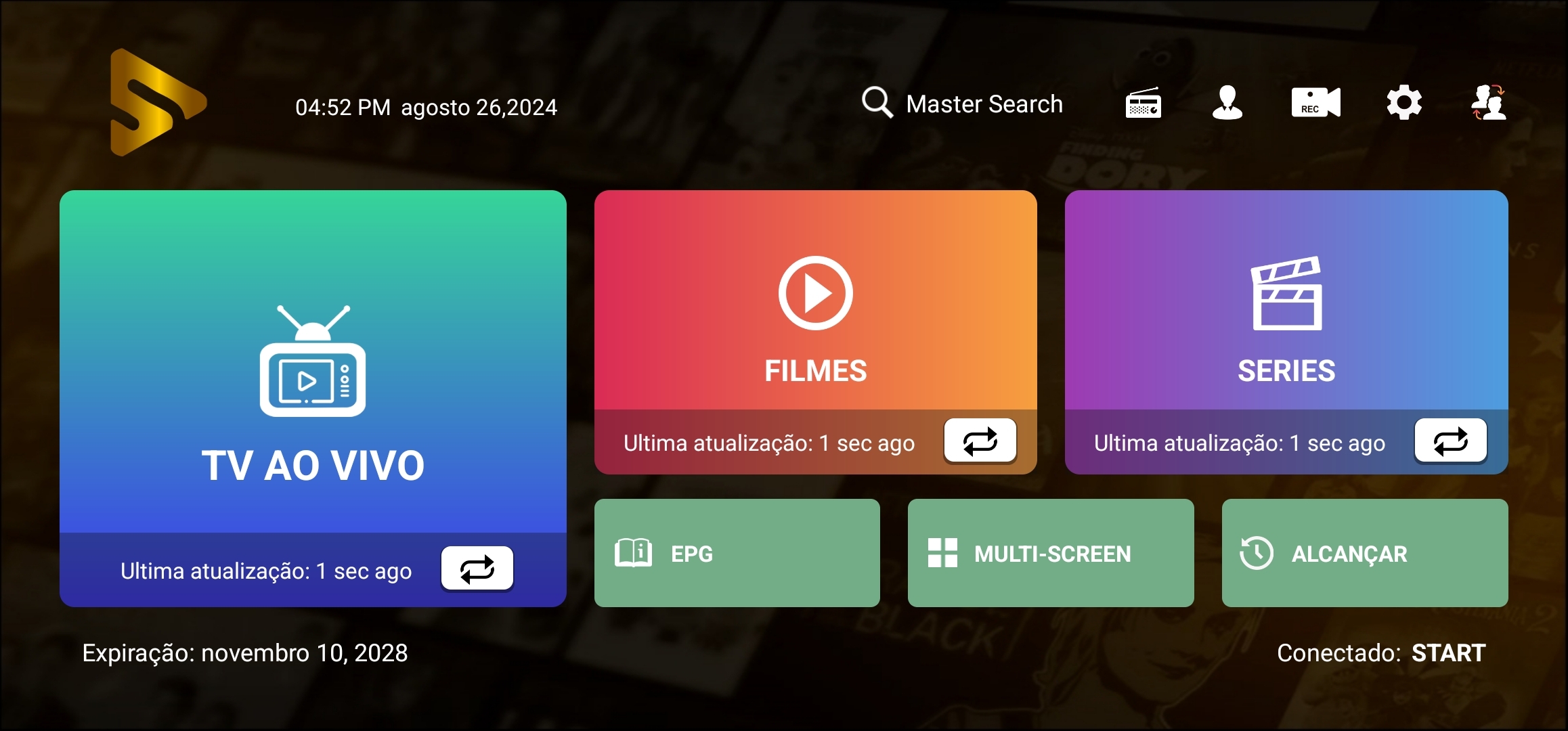This screenshot has height=731, width=1568.
Task: Click the Master Search text
Action: coord(984,104)
